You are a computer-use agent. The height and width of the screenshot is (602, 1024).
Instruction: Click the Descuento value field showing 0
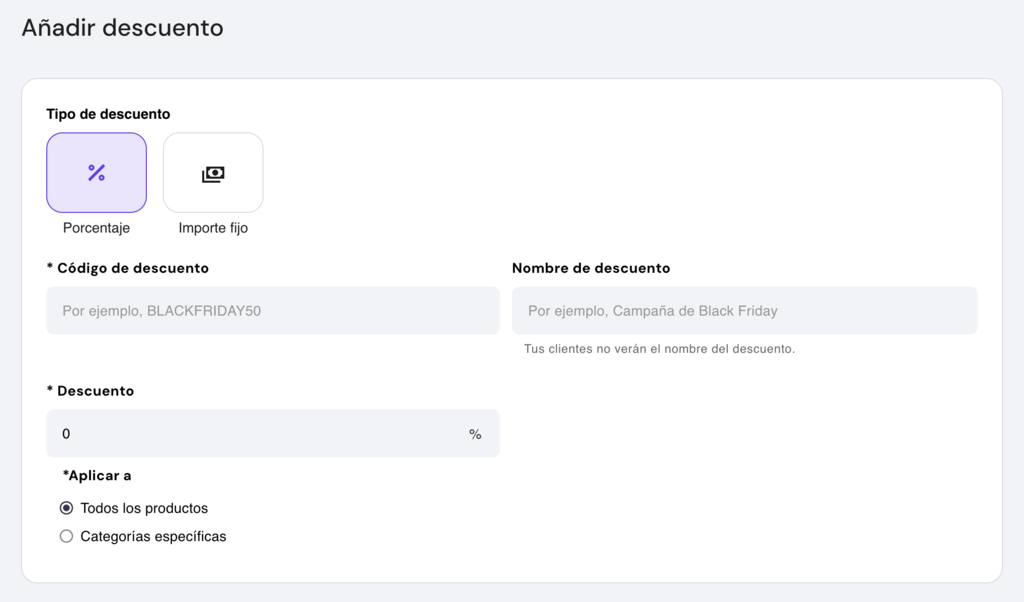click(250, 433)
